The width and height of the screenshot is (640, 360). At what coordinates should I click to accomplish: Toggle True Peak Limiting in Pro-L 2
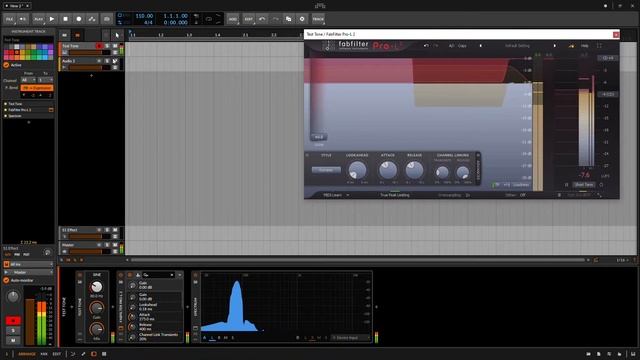click(395, 196)
